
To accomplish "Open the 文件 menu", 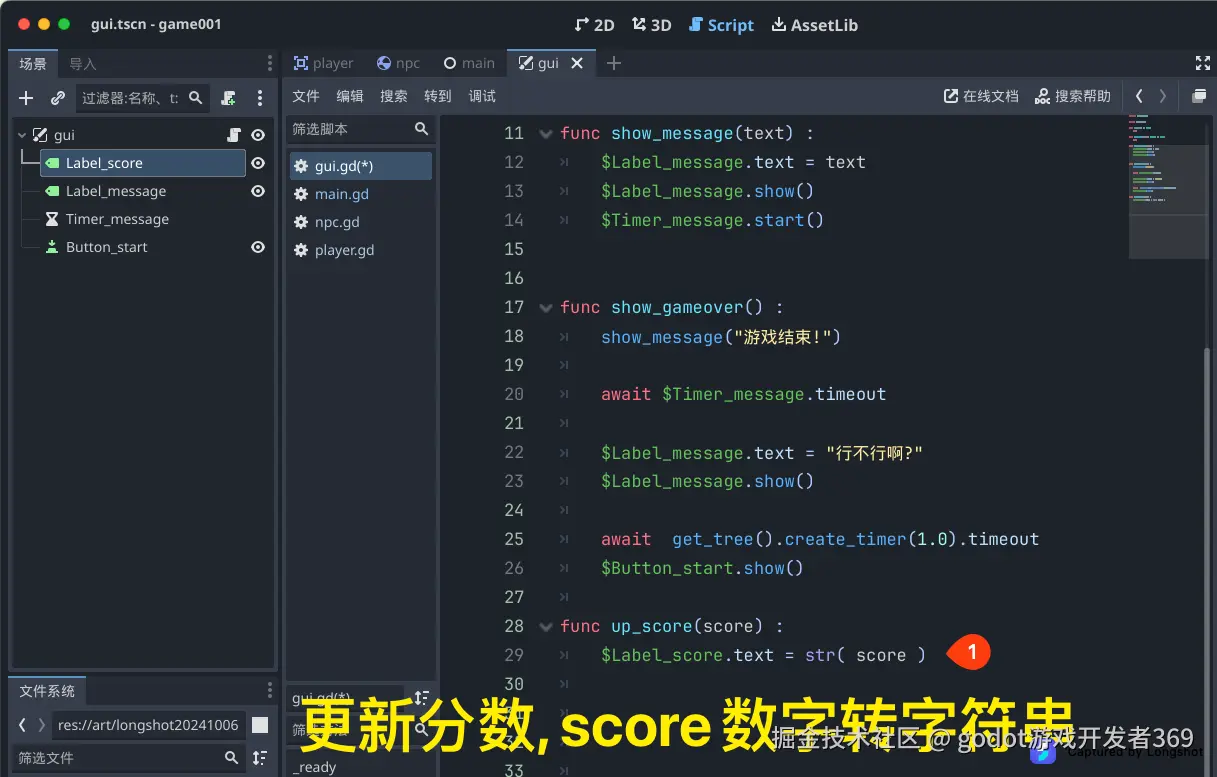I will [306, 96].
